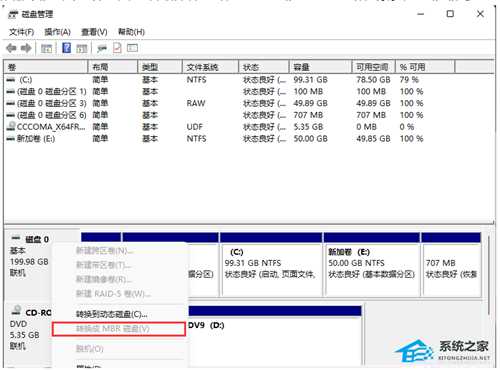Sort by the 文件系统 column header
The height and width of the screenshot is (370, 500).
point(210,67)
